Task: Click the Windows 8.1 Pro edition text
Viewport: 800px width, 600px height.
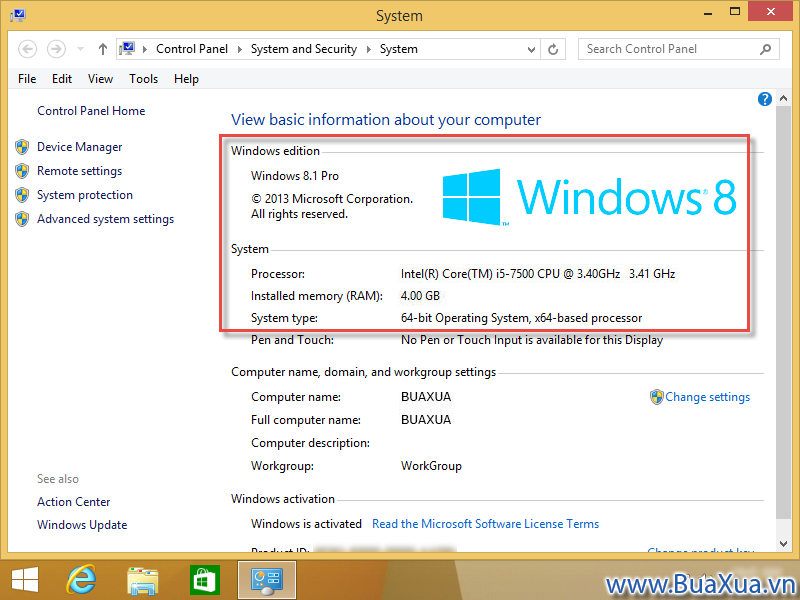Action: point(295,176)
